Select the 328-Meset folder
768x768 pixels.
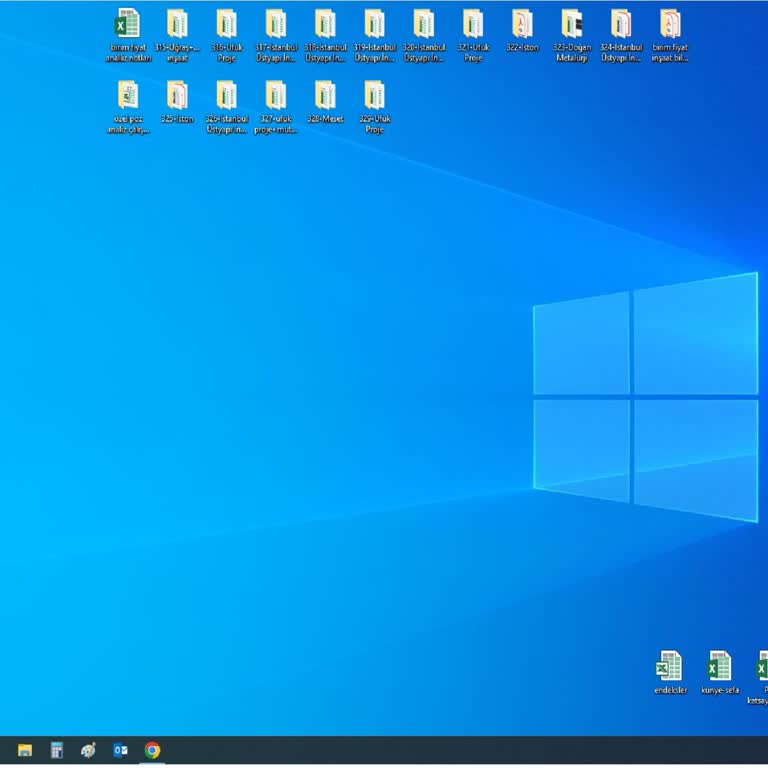[325, 102]
